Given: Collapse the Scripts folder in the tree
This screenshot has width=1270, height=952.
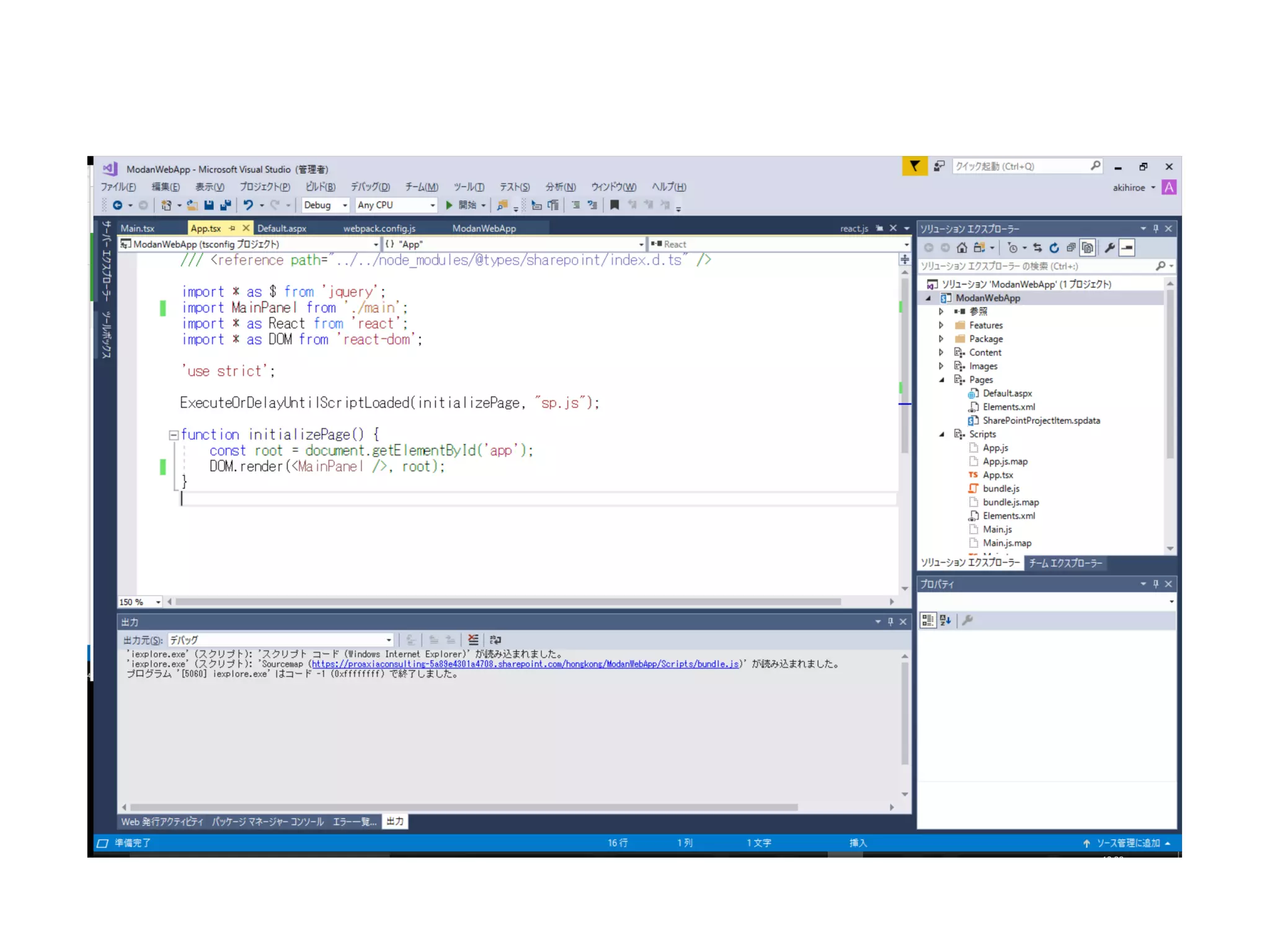Looking at the screenshot, I should coord(942,434).
